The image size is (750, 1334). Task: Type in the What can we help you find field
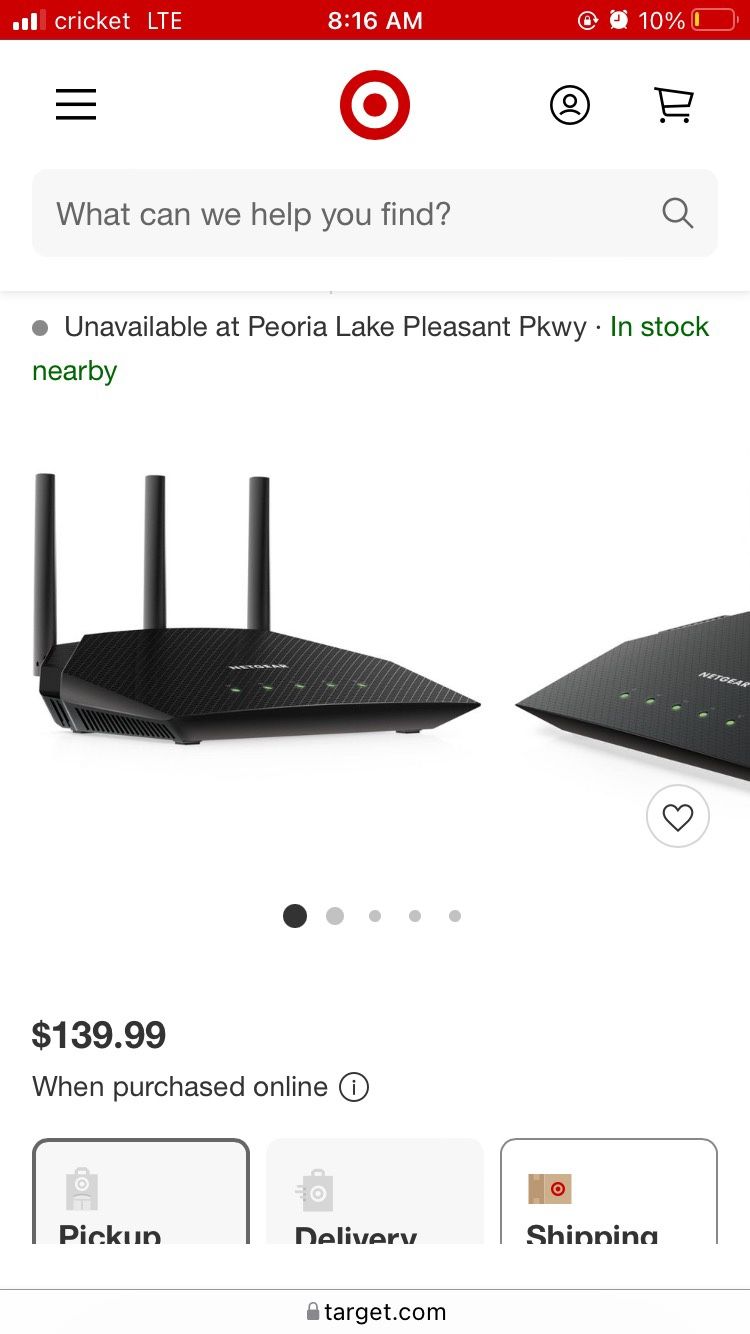tap(340, 213)
